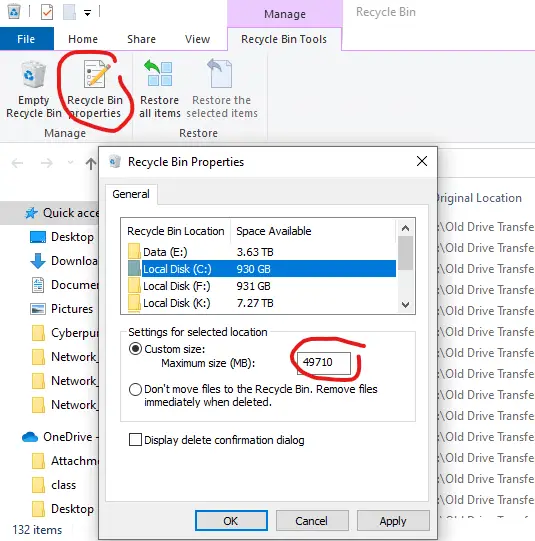The width and height of the screenshot is (535, 541).
Task: Click the Manage contextual tab header
Action: pos(285,14)
